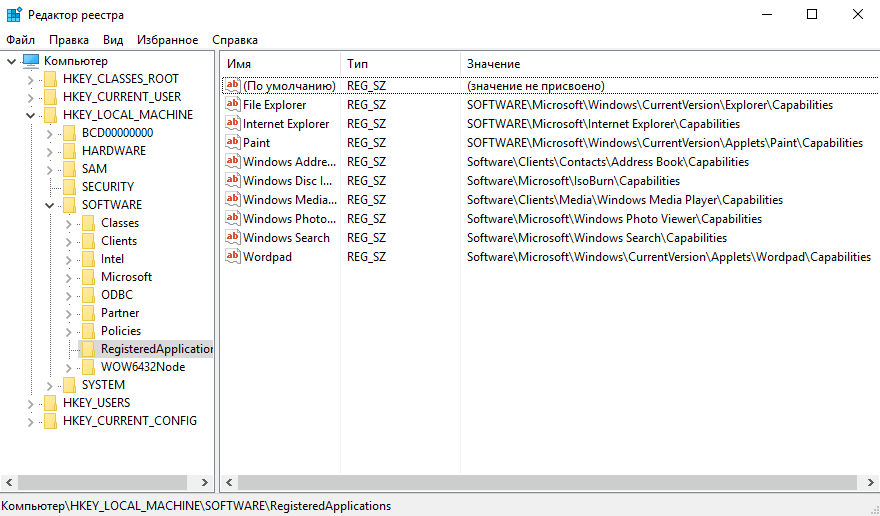The width and height of the screenshot is (880, 516).
Task: Select the RegisteredApplications key in tree
Action: click(157, 349)
